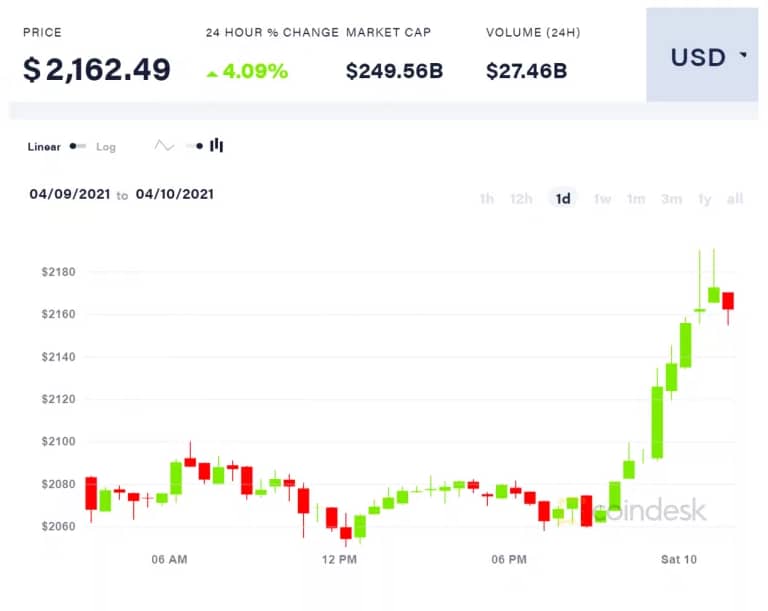Open end date 04/10/2021 picker

[x=174, y=194]
